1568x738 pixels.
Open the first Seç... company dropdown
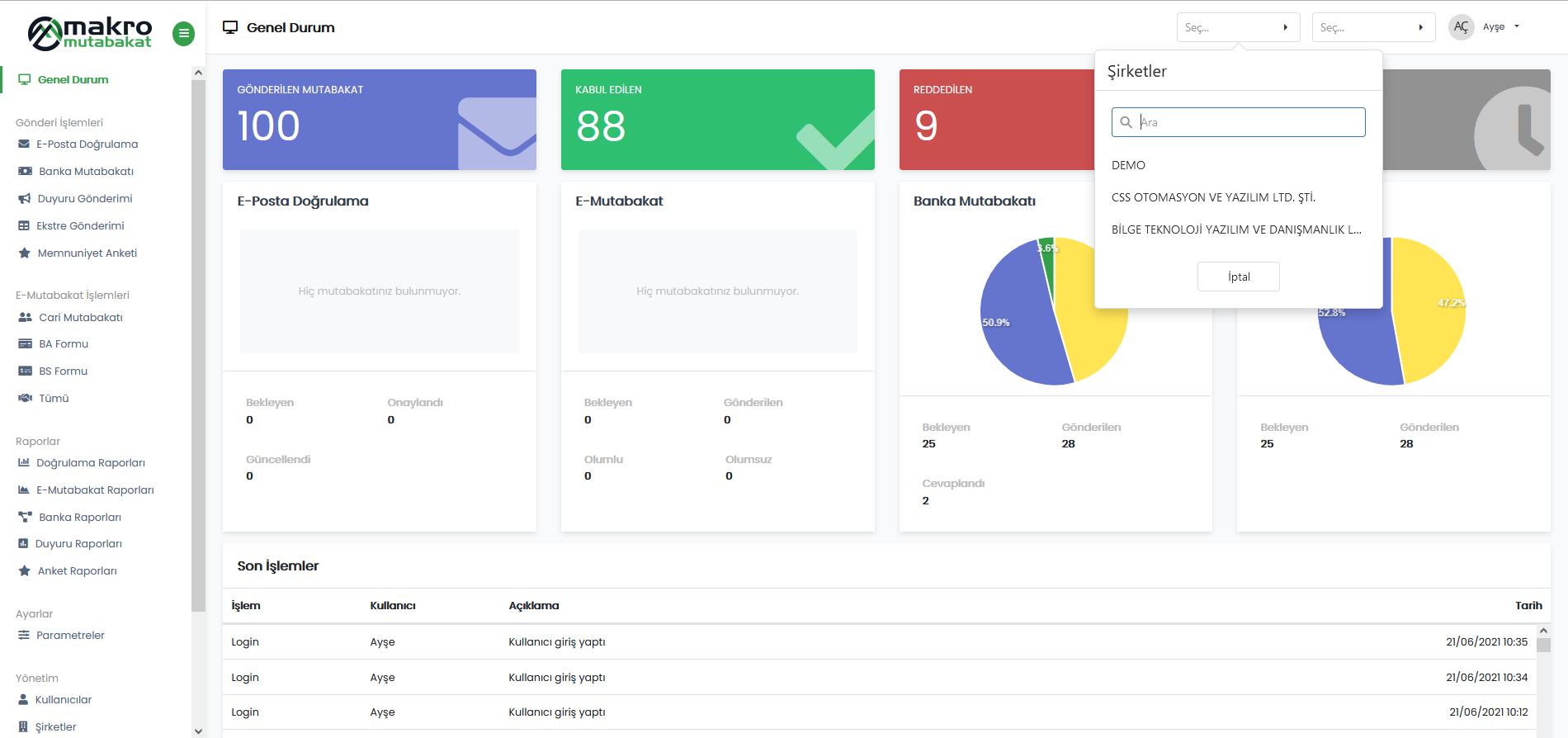pyautogui.click(x=1237, y=27)
